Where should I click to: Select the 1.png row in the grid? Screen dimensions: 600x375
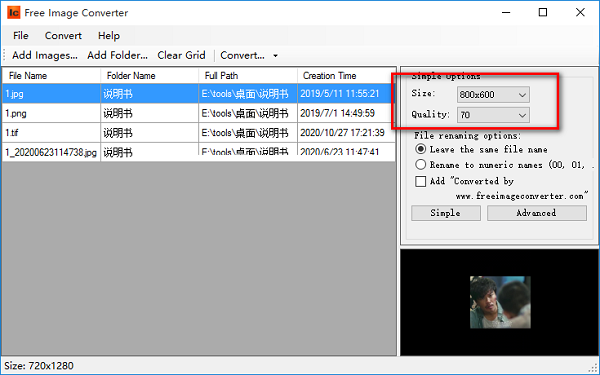coord(199,113)
